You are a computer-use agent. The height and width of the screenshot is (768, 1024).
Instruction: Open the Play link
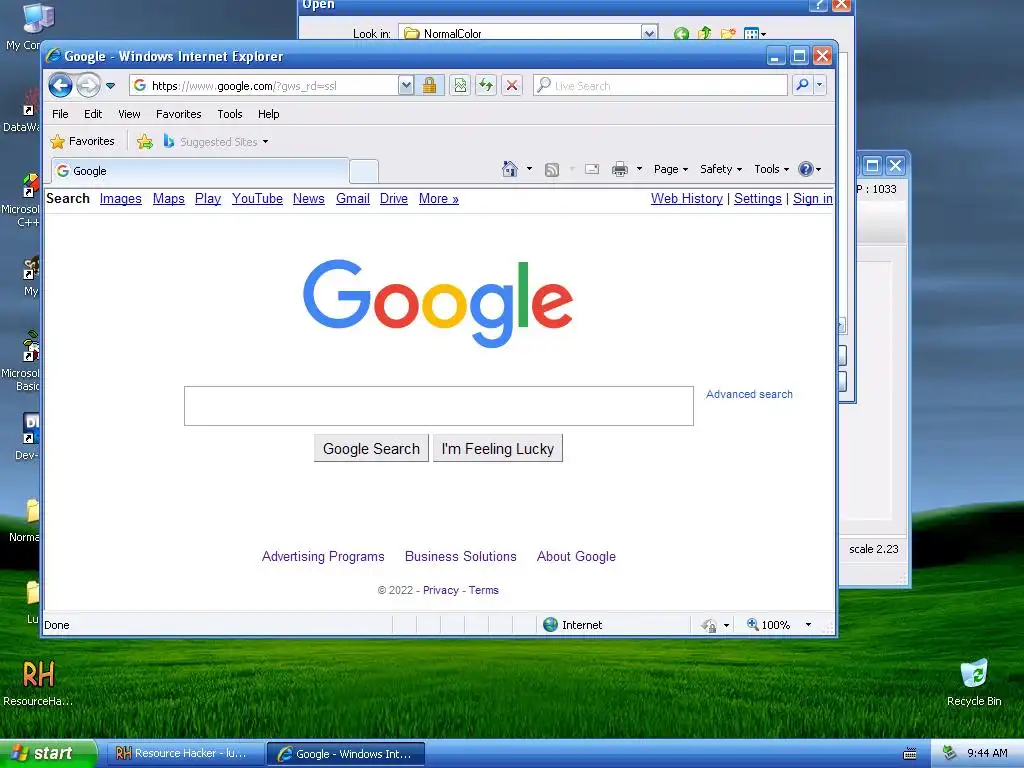click(x=208, y=199)
